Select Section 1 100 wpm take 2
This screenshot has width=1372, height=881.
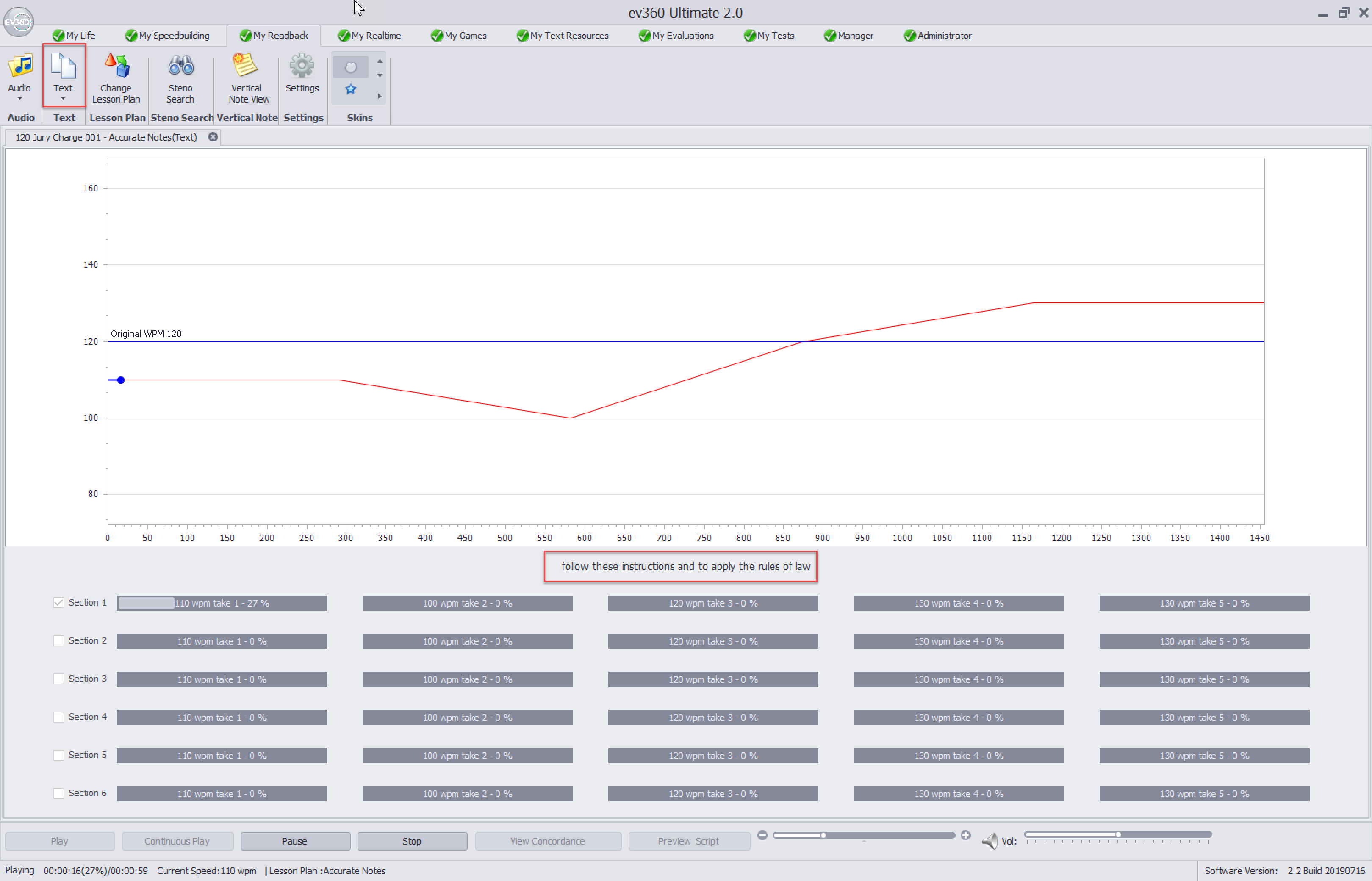coord(468,603)
